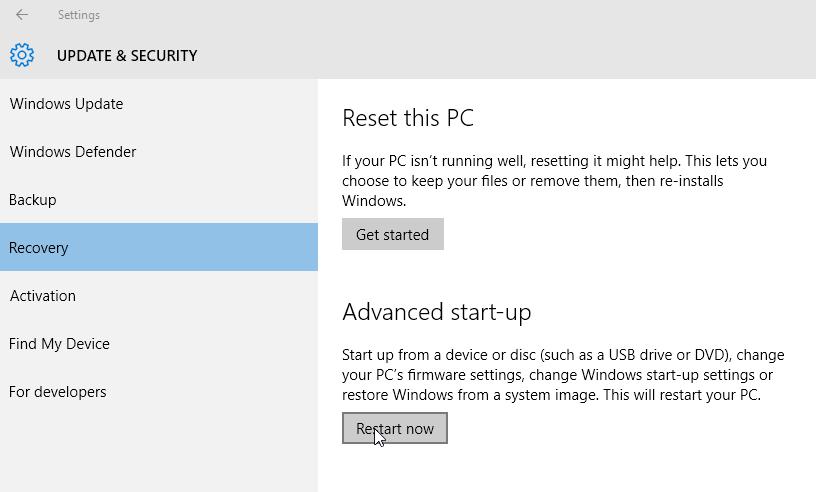
Task: Open the Activation page
Action: tap(43, 296)
